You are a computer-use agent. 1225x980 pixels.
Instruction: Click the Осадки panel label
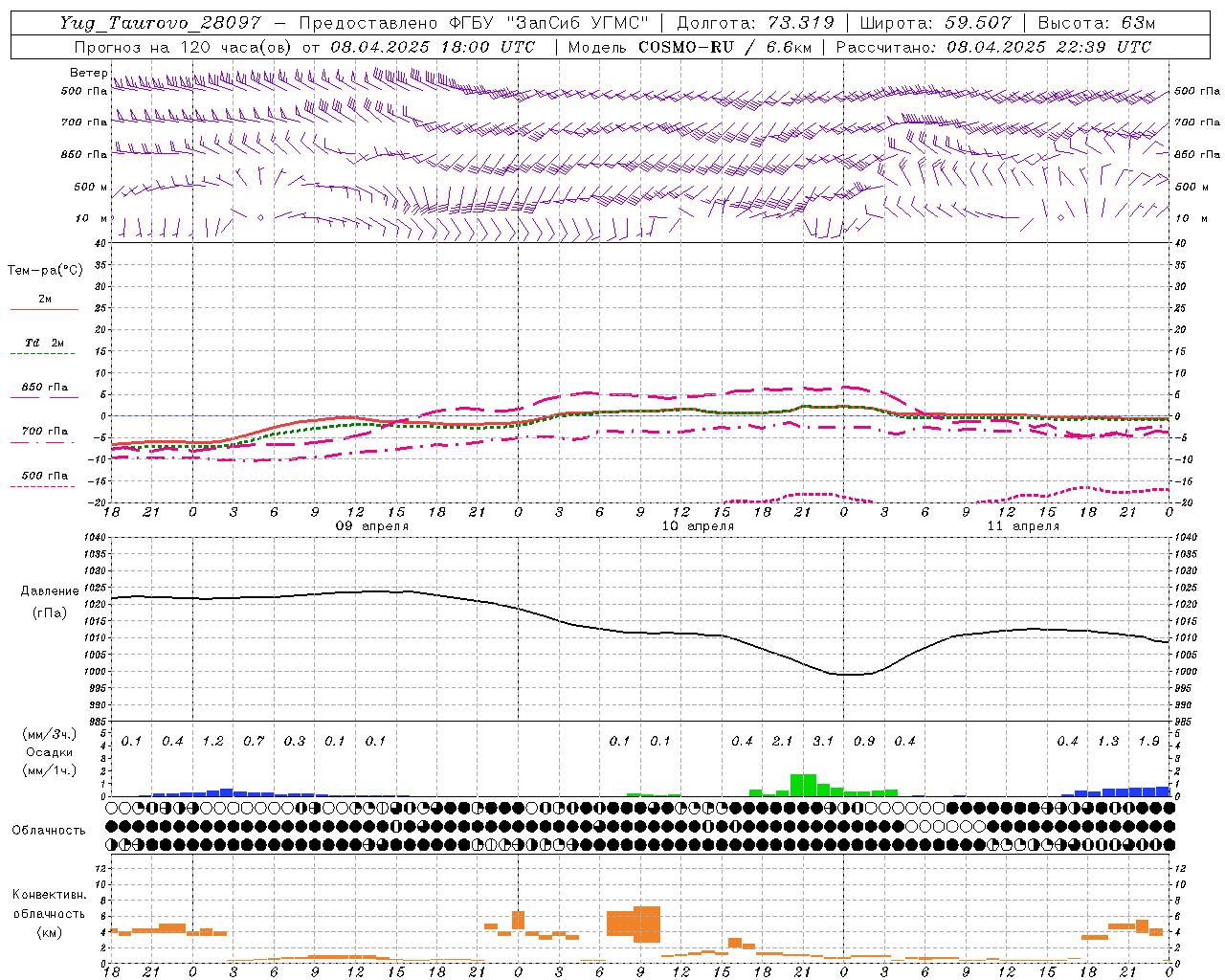coord(50,752)
